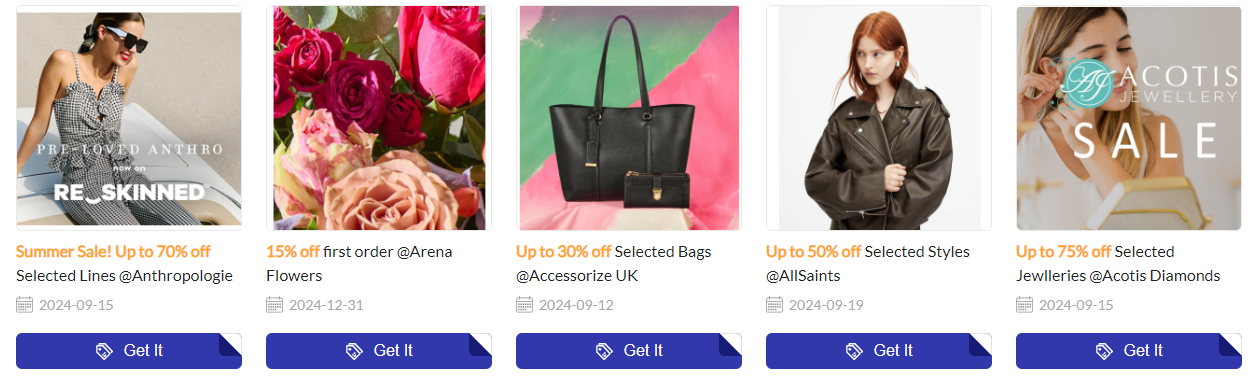Viewport: 1250px width, 376px height.
Task: Click the calendar icon under Arena Flowers deal
Action: click(x=275, y=304)
